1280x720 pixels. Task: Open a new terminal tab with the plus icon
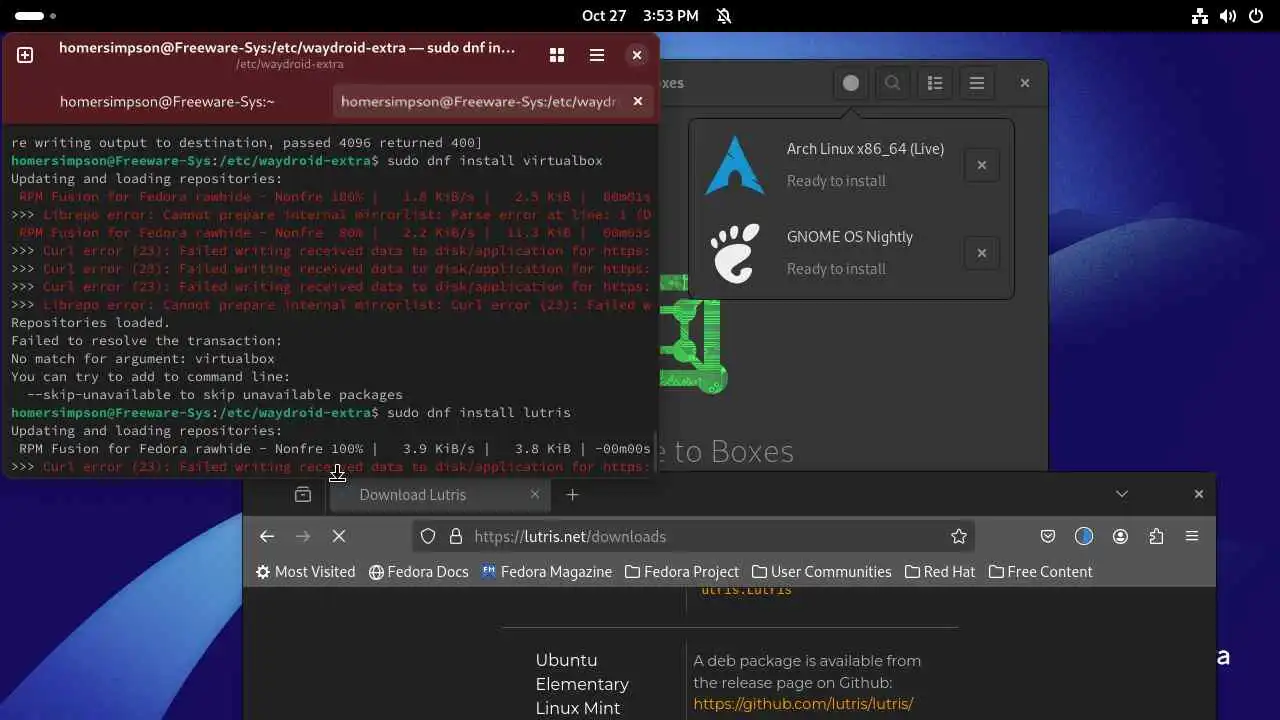tap(25, 55)
